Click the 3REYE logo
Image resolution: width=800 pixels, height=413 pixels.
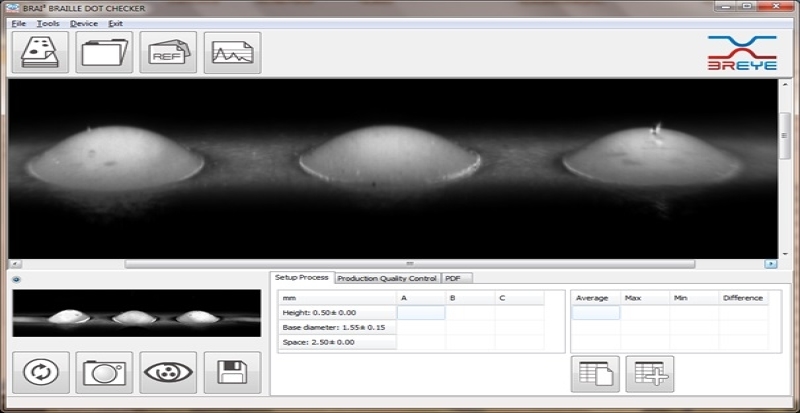tap(742, 53)
